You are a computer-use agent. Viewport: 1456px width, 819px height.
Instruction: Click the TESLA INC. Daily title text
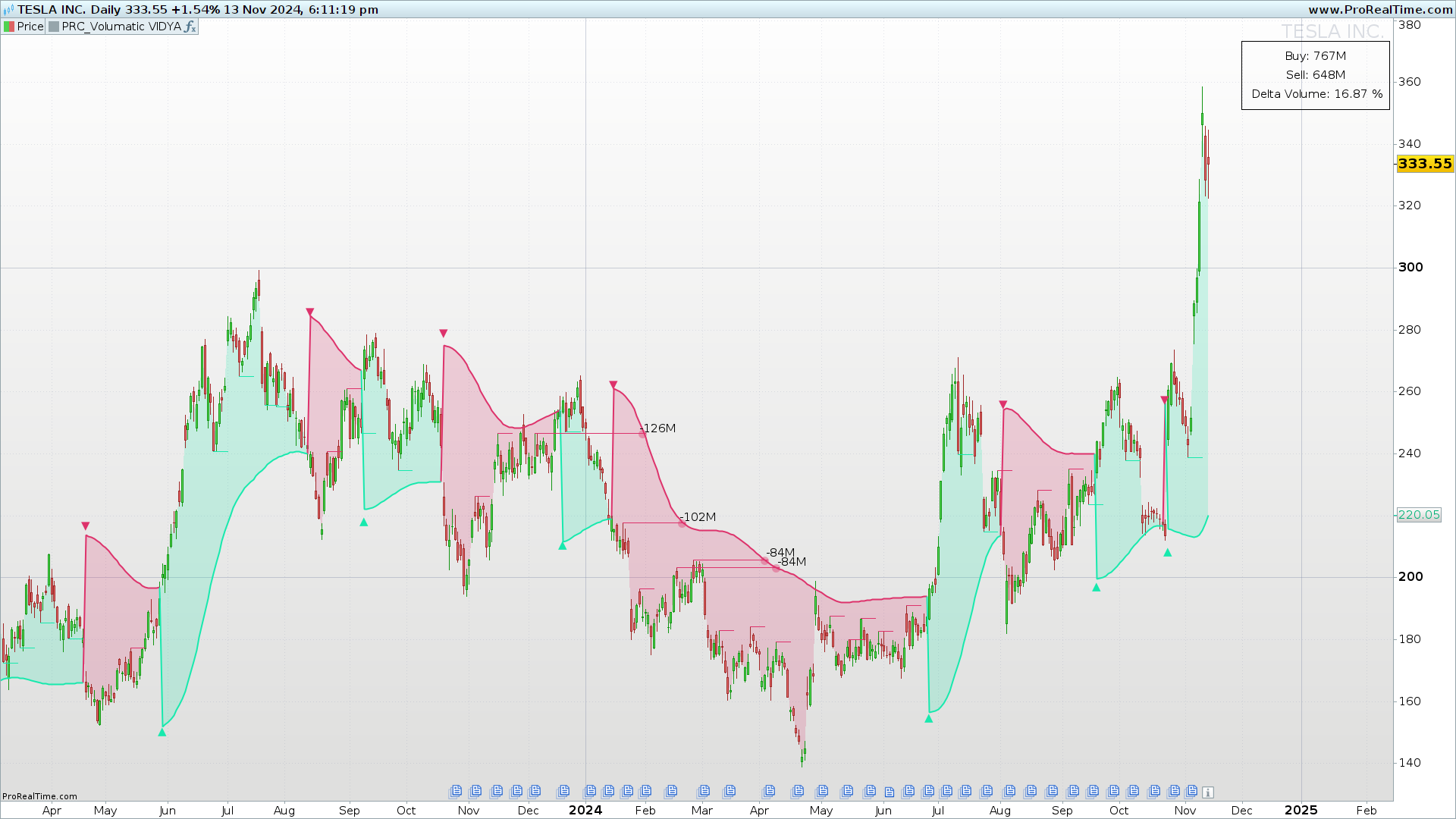pyautogui.click(x=68, y=10)
